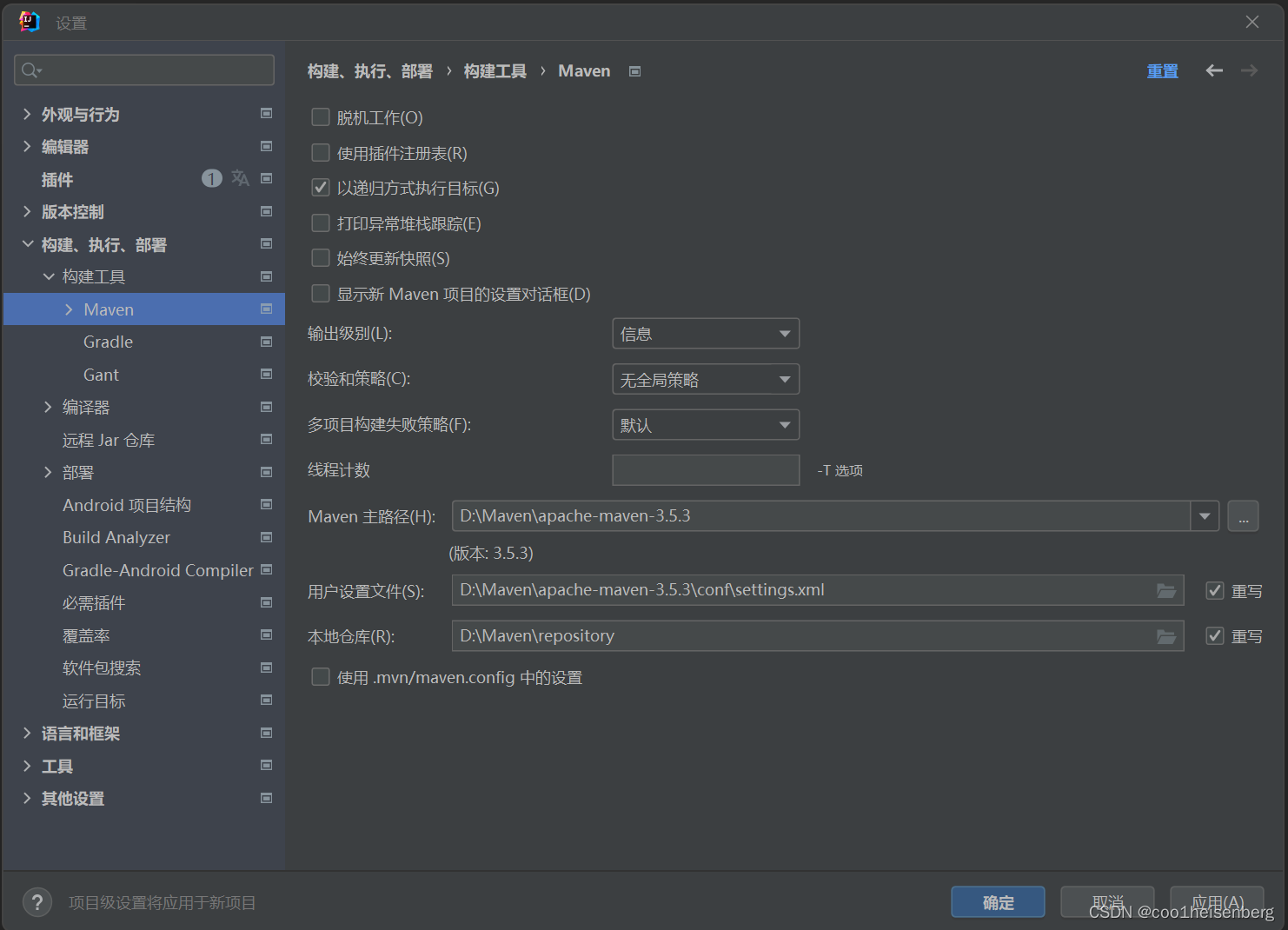Click project-level icon on 运行目标 row
Viewport: 1288px width, 930px height.
pos(267,701)
